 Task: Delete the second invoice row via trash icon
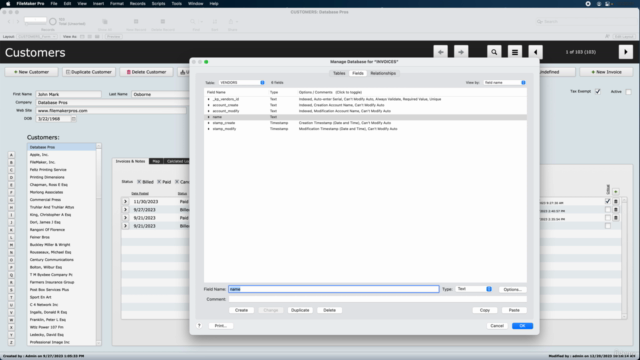[x=616, y=210]
